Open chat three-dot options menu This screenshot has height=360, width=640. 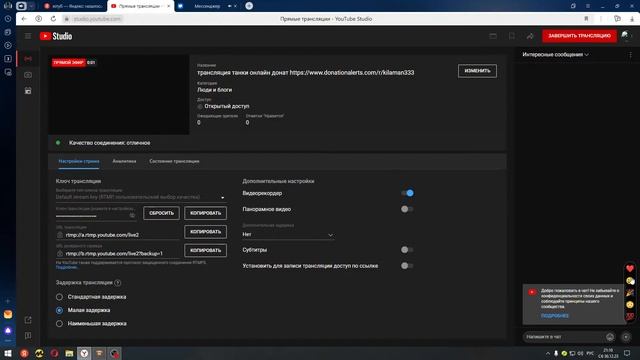[x=631, y=55]
